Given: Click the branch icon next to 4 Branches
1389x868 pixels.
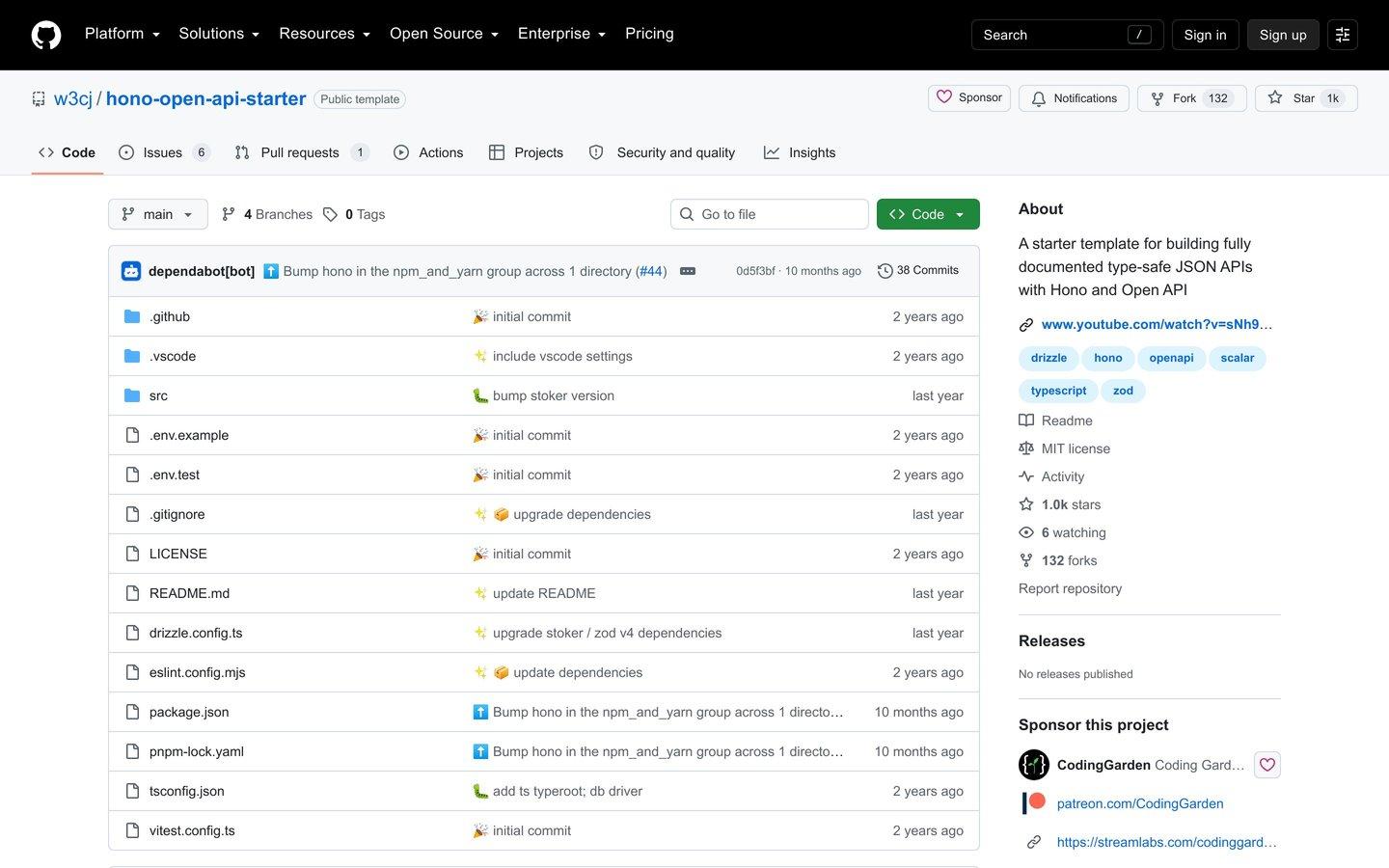Looking at the screenshot, I should (229, 214).
